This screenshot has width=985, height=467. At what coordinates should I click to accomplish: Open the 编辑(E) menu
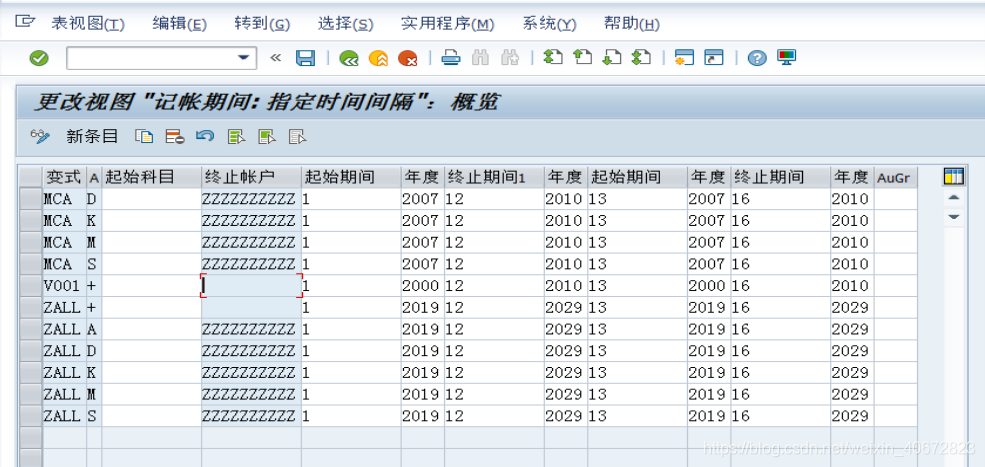point(179,25)
